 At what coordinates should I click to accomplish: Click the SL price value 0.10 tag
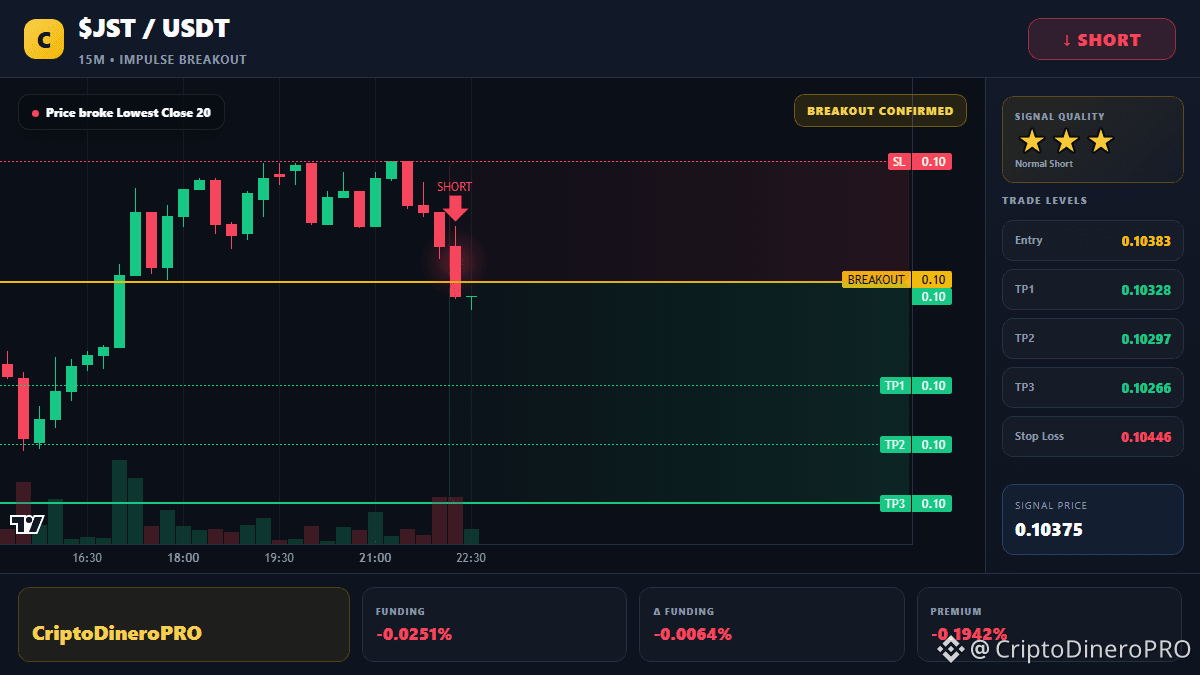[x=933, y=162]
